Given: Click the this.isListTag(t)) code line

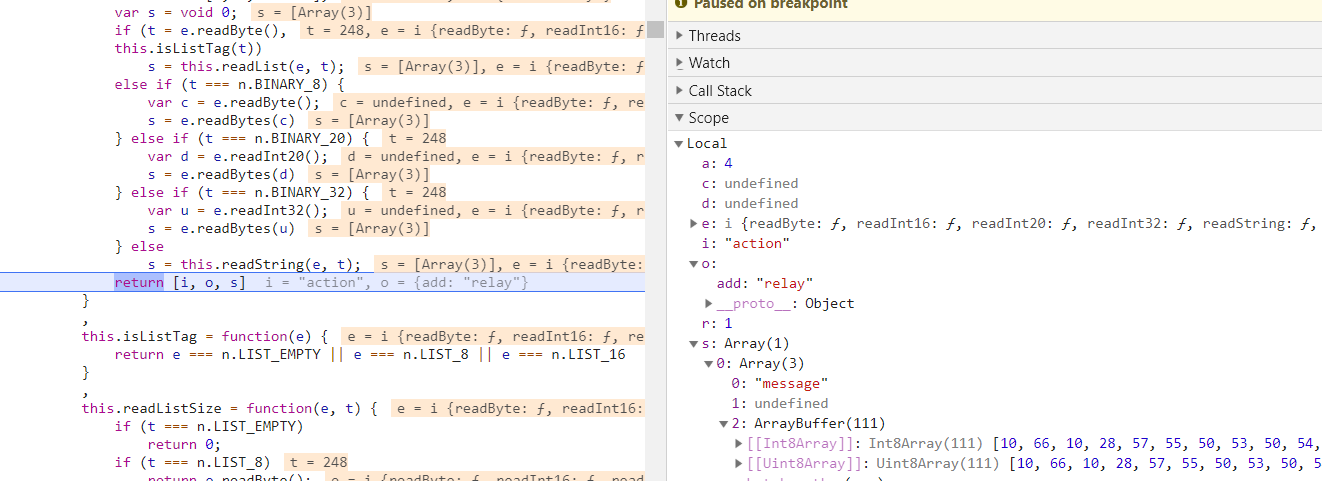Looking at the screenshot, I should (188, 48).
